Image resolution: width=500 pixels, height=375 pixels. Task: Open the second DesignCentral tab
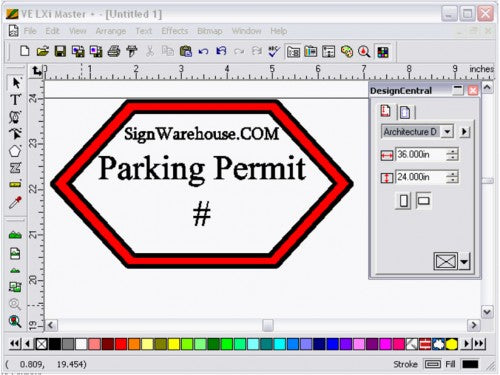405,112
